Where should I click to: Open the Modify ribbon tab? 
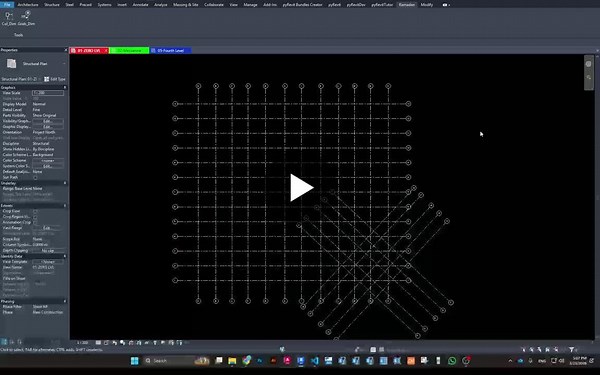427,5
